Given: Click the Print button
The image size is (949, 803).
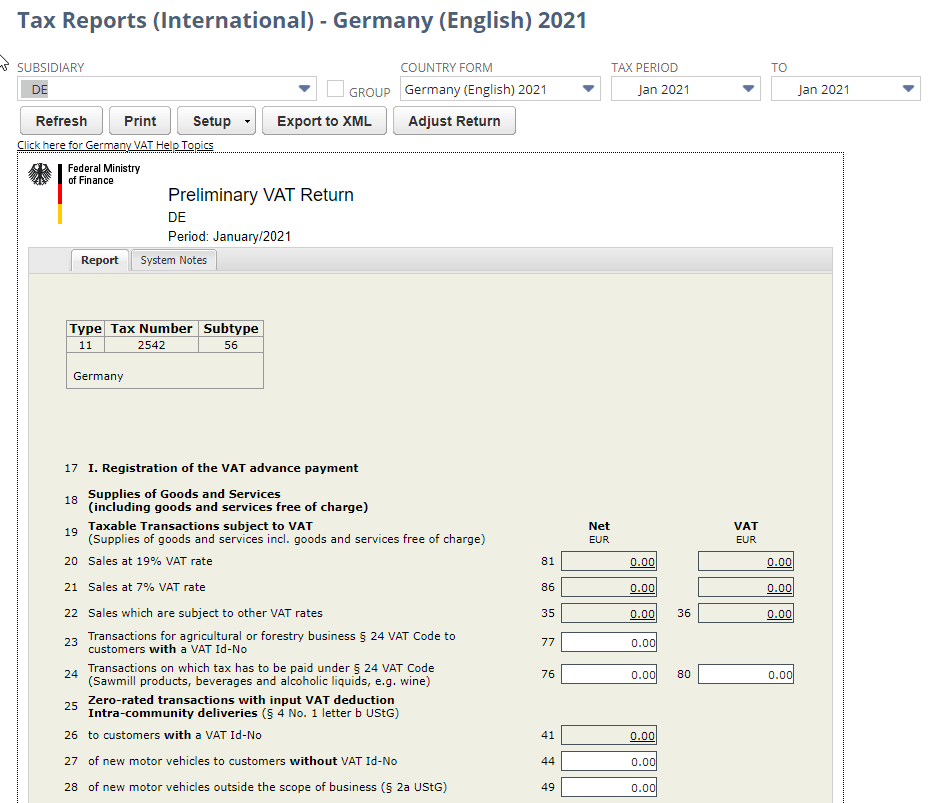Looking at the screenshot, I should coord(139,120).
